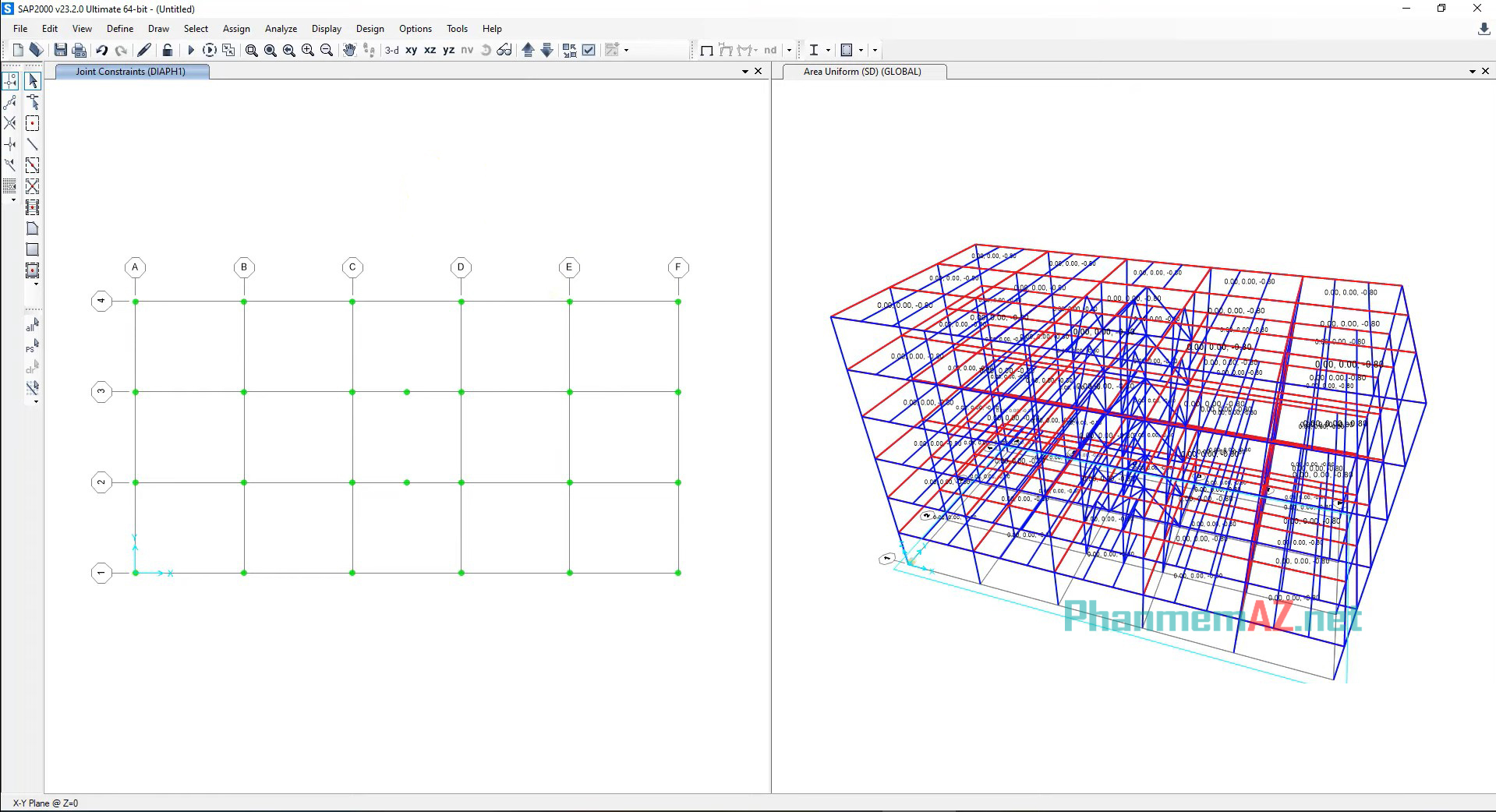Image resolution: width=1496 pixels, height=812 pixels.
Task: Open the Analyze menu
Action: coord(281,29)
